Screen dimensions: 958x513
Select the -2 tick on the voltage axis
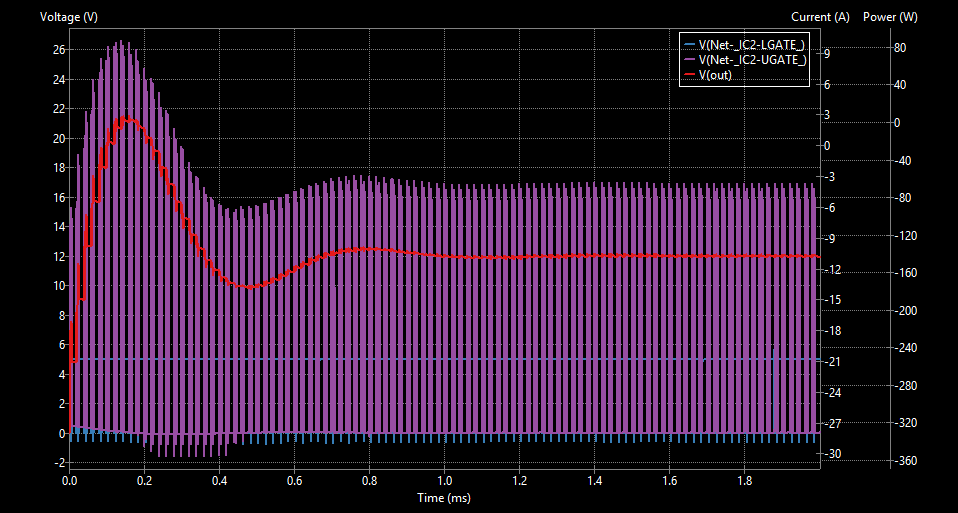click(59, 462)
